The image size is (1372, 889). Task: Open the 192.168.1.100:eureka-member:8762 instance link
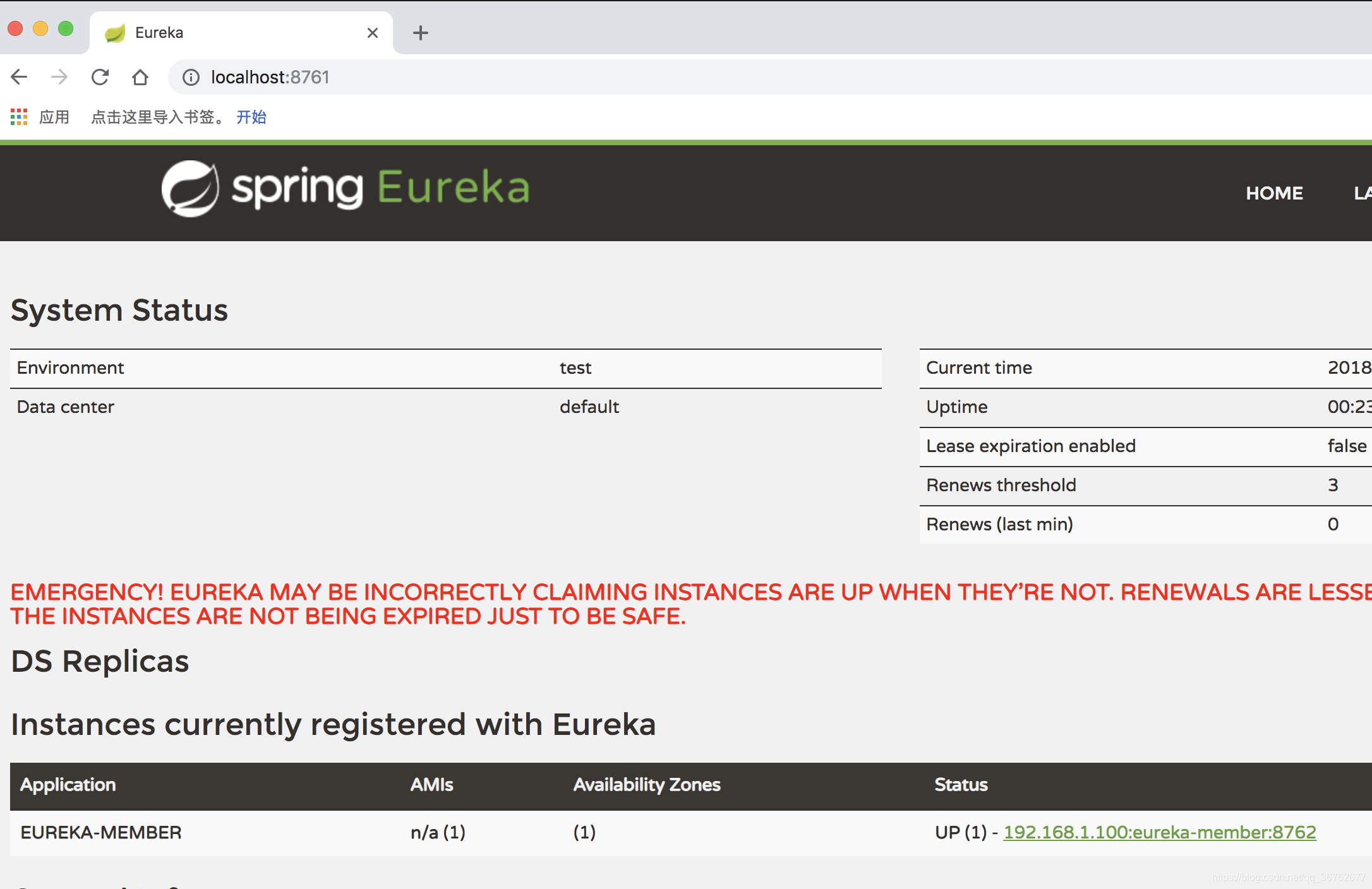(1160, 832)
